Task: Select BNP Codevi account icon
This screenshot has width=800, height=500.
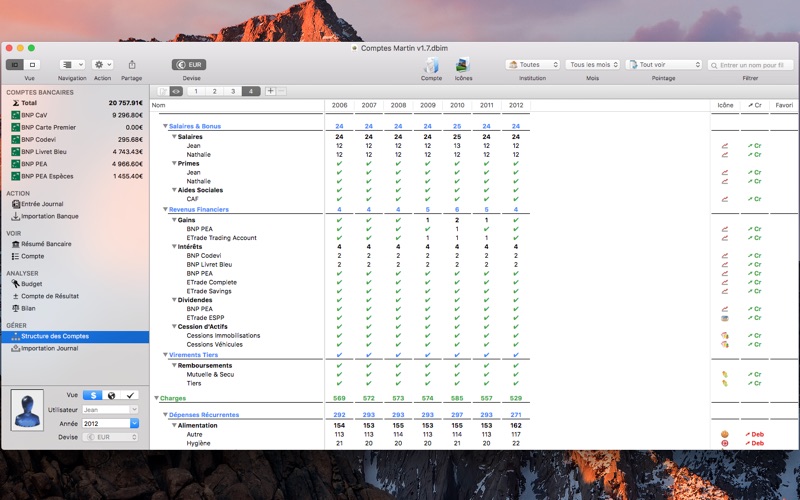Action: (16, 140)
